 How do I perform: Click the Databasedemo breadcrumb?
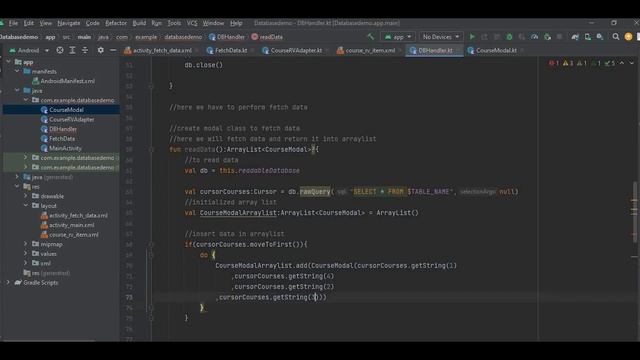coord(19,37)
